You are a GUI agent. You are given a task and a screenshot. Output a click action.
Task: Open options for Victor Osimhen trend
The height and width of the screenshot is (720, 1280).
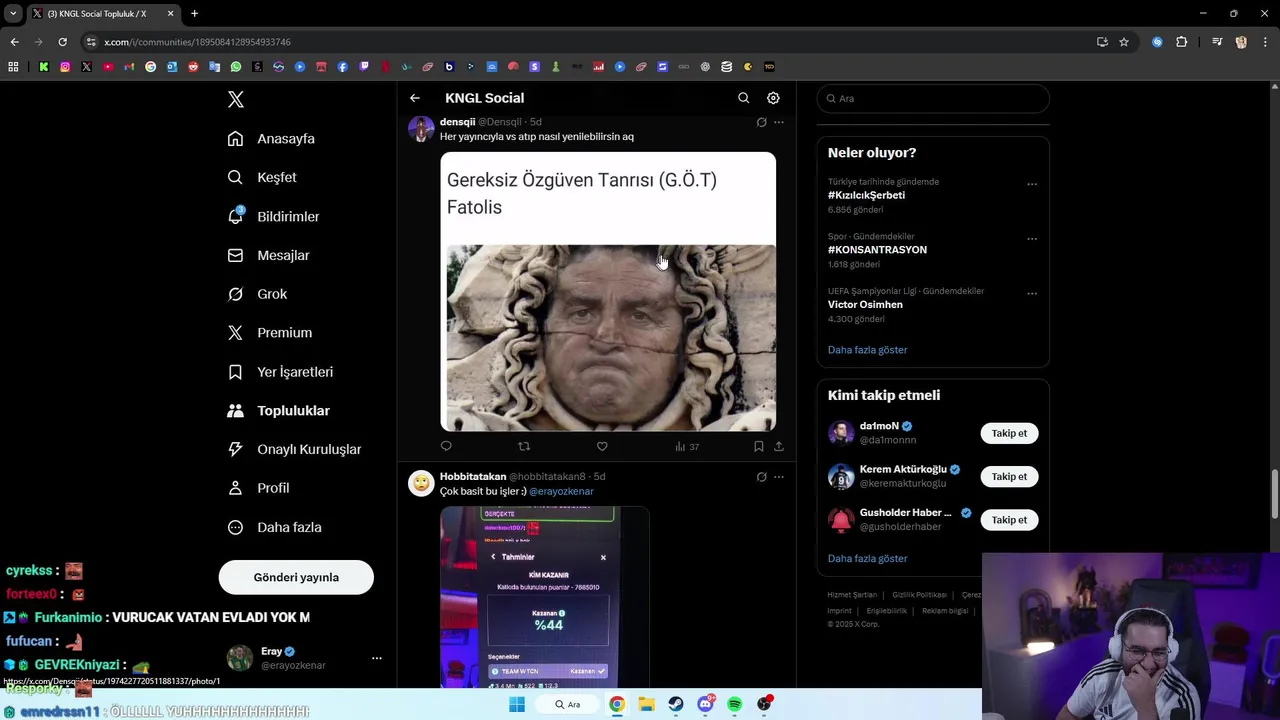click(1032, 294)
